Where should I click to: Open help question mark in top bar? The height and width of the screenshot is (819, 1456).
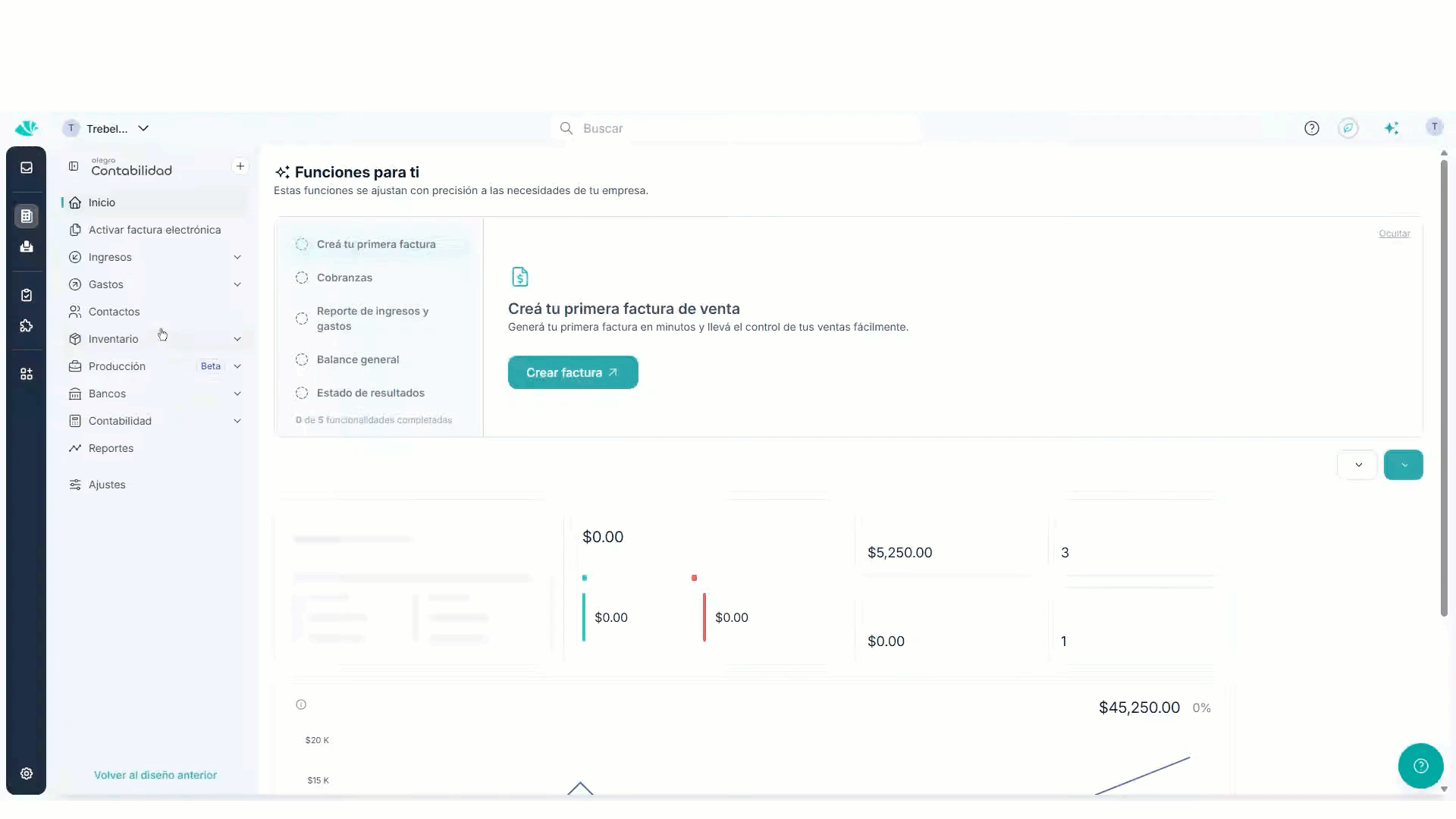[x=1312, y=128]
